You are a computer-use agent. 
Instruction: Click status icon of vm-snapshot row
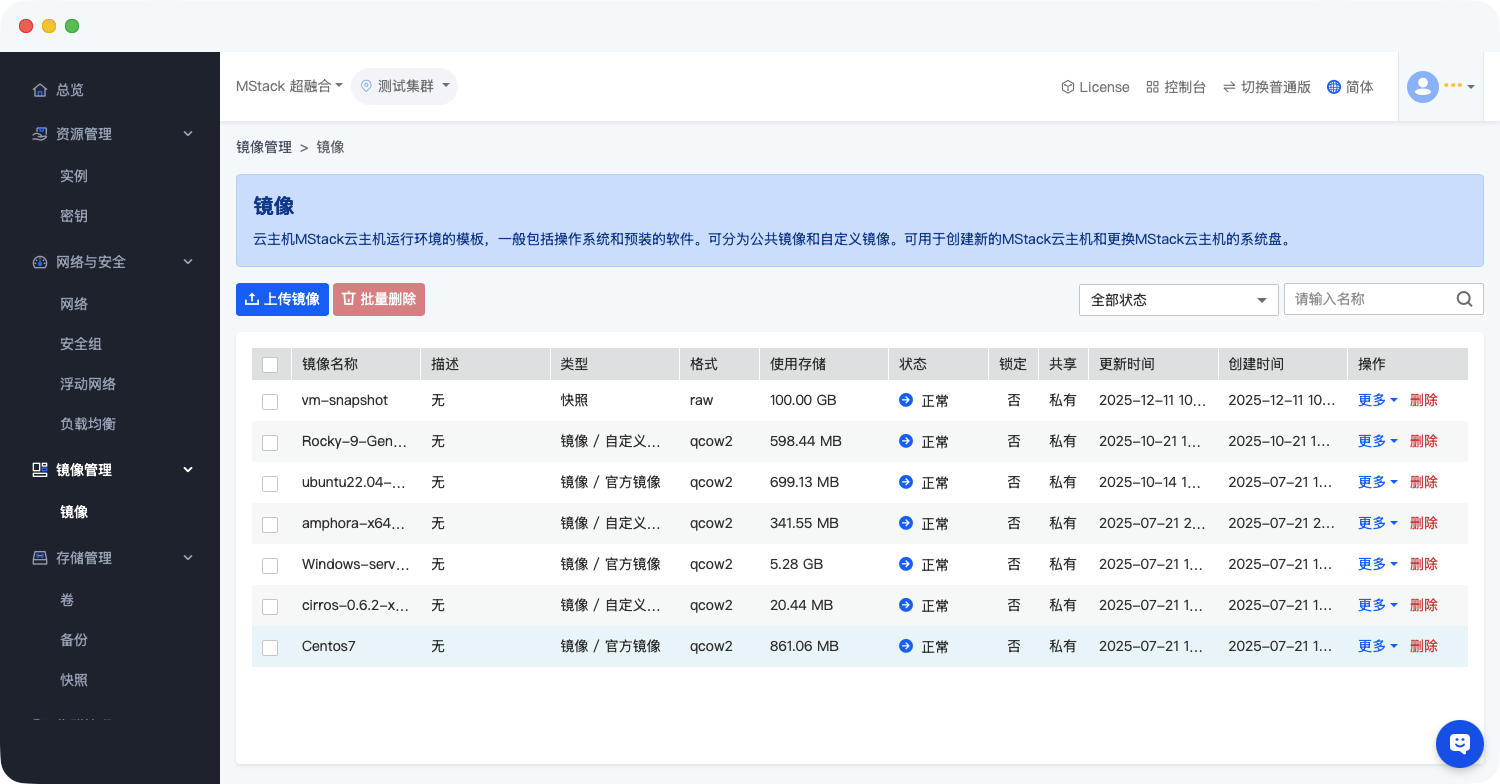(906, 400)
